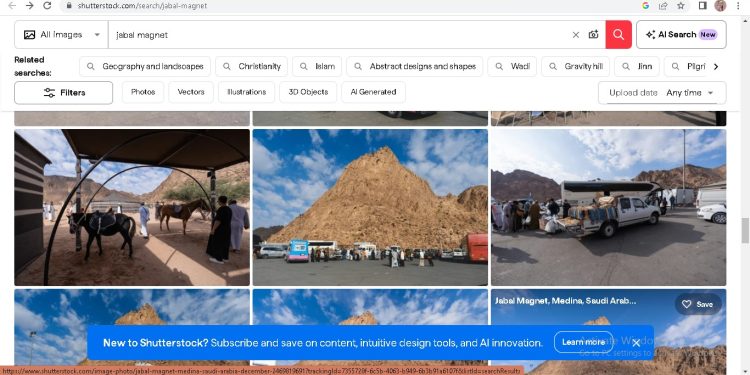Screen dimensions: 750x375
Task: Switch to the Vectors tab
Action: click(x=191, y=92)
